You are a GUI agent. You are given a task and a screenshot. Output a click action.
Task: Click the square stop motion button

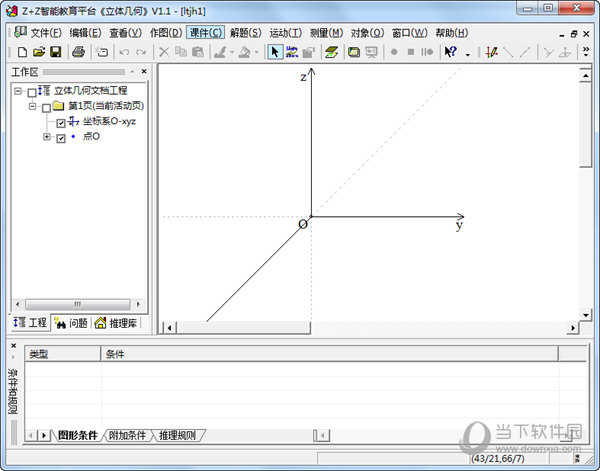(x=411, y=52)
